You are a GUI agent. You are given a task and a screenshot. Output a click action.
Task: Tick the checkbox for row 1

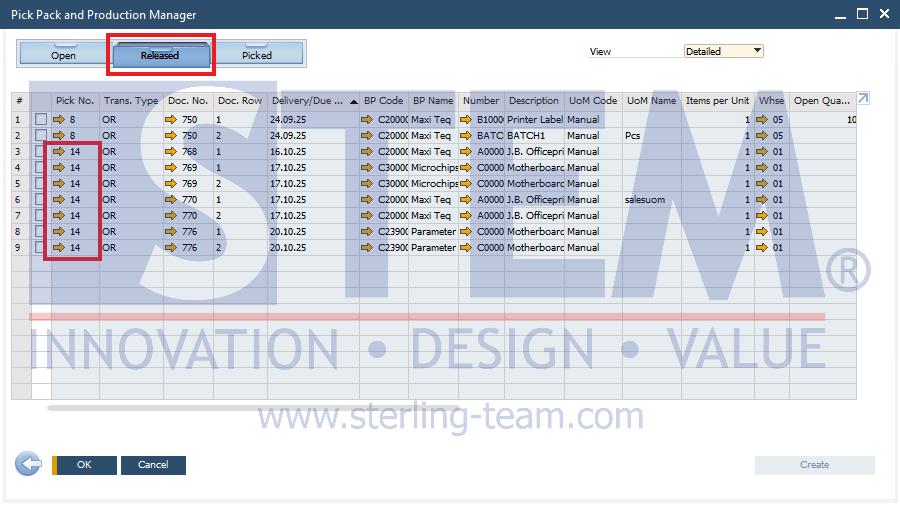tap(41, 120)
